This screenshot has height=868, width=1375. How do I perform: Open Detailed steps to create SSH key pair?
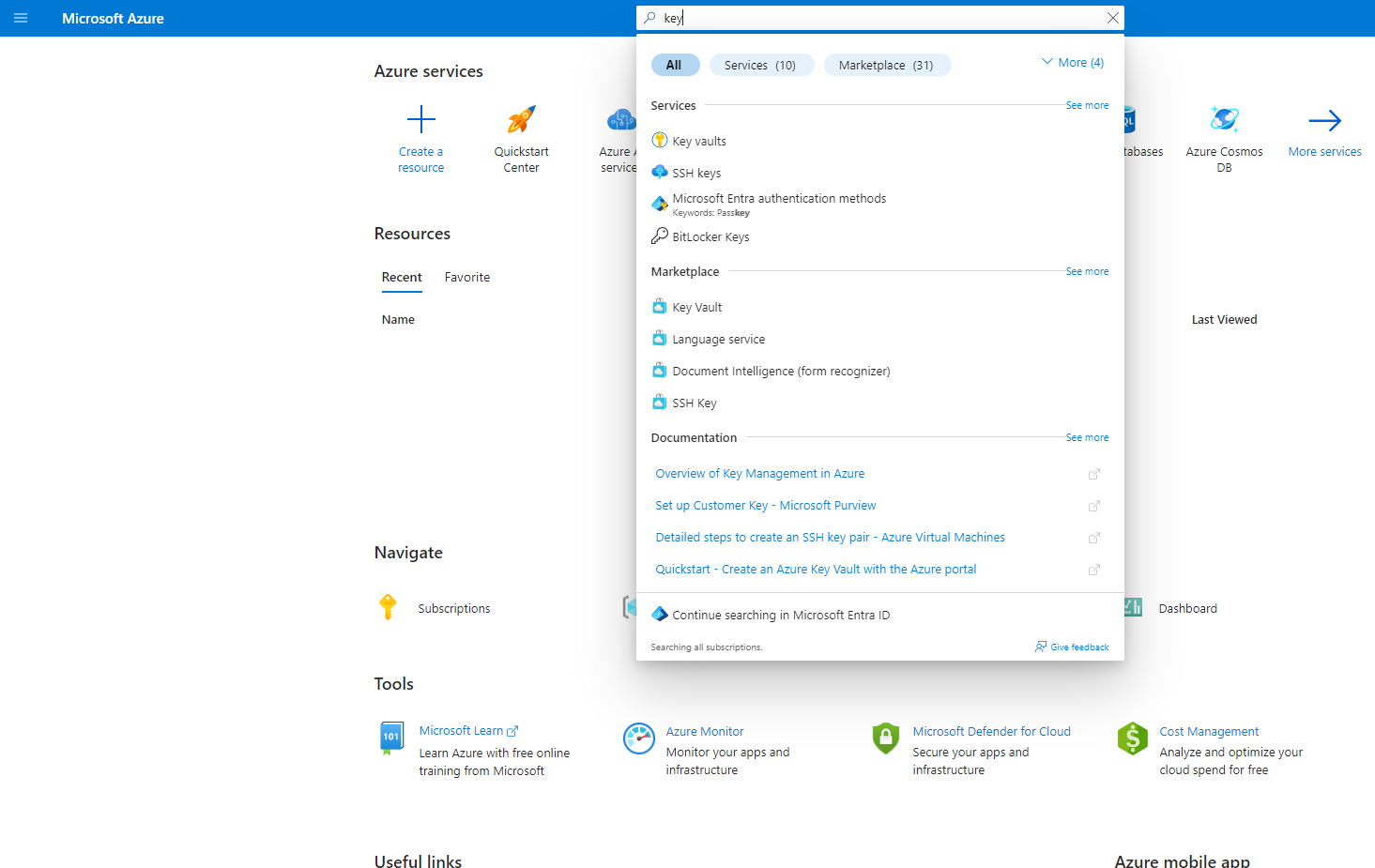click(830, 538)
